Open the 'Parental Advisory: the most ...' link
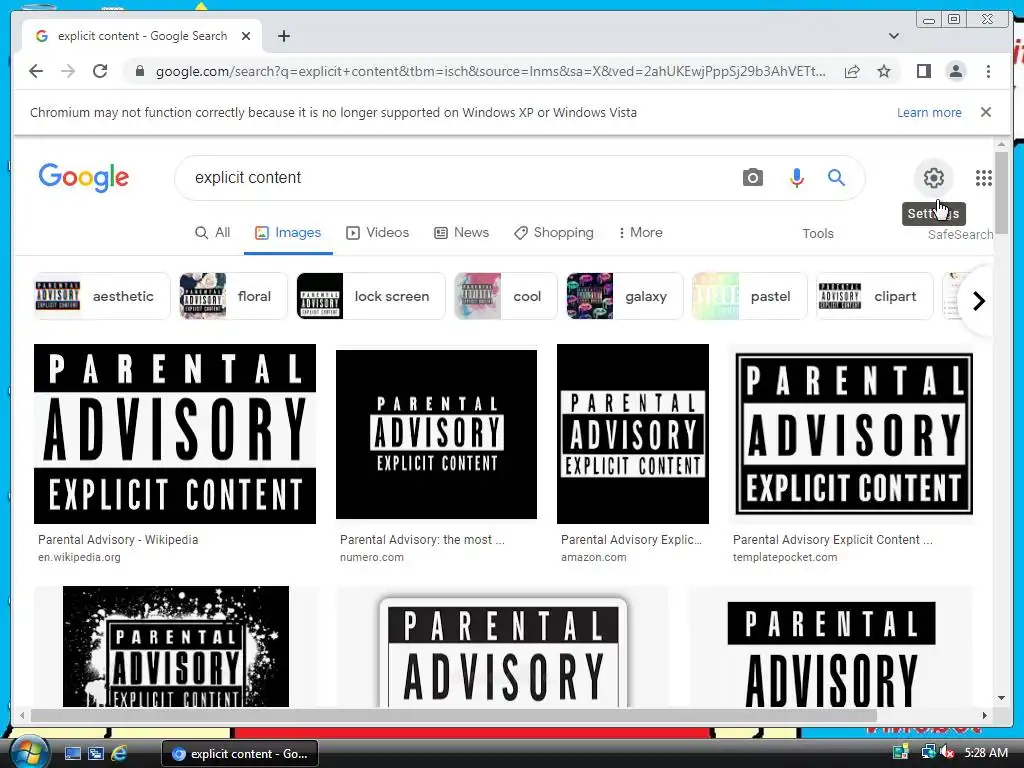The image size is (1024, 768). tap(422, 539)
